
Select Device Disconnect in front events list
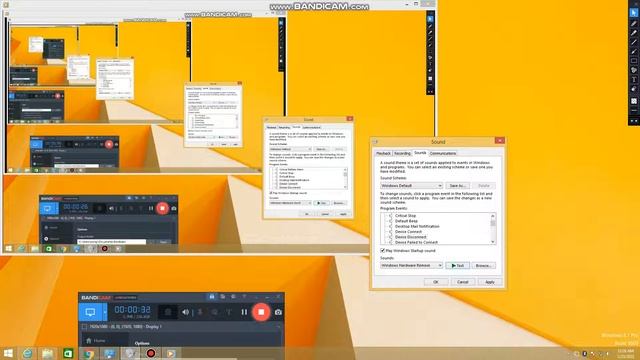click(411, 237)
